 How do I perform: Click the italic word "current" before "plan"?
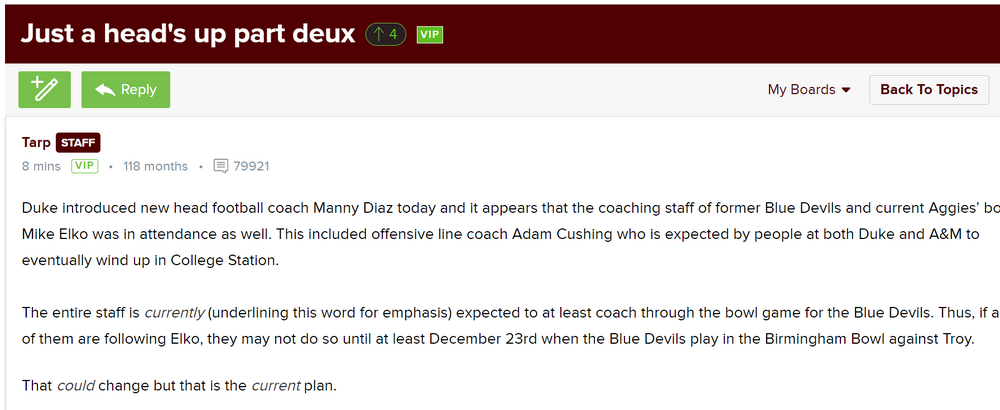(276, 384)
